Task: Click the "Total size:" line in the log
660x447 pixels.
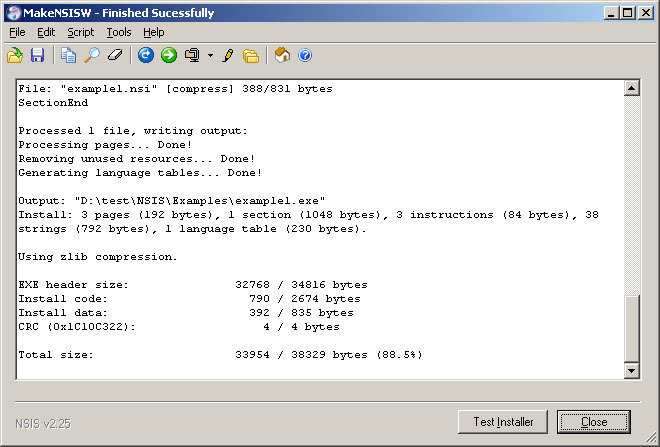Action: pos(220,355)
